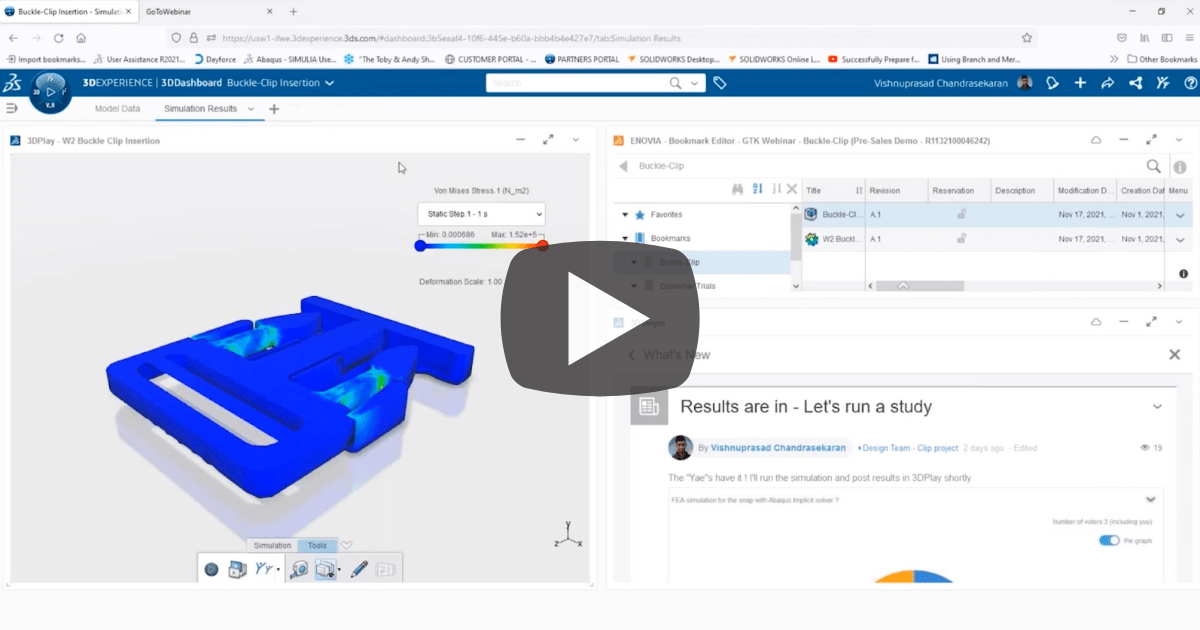
Task: Select the pencil annotation tool
Action: [360, 569]
